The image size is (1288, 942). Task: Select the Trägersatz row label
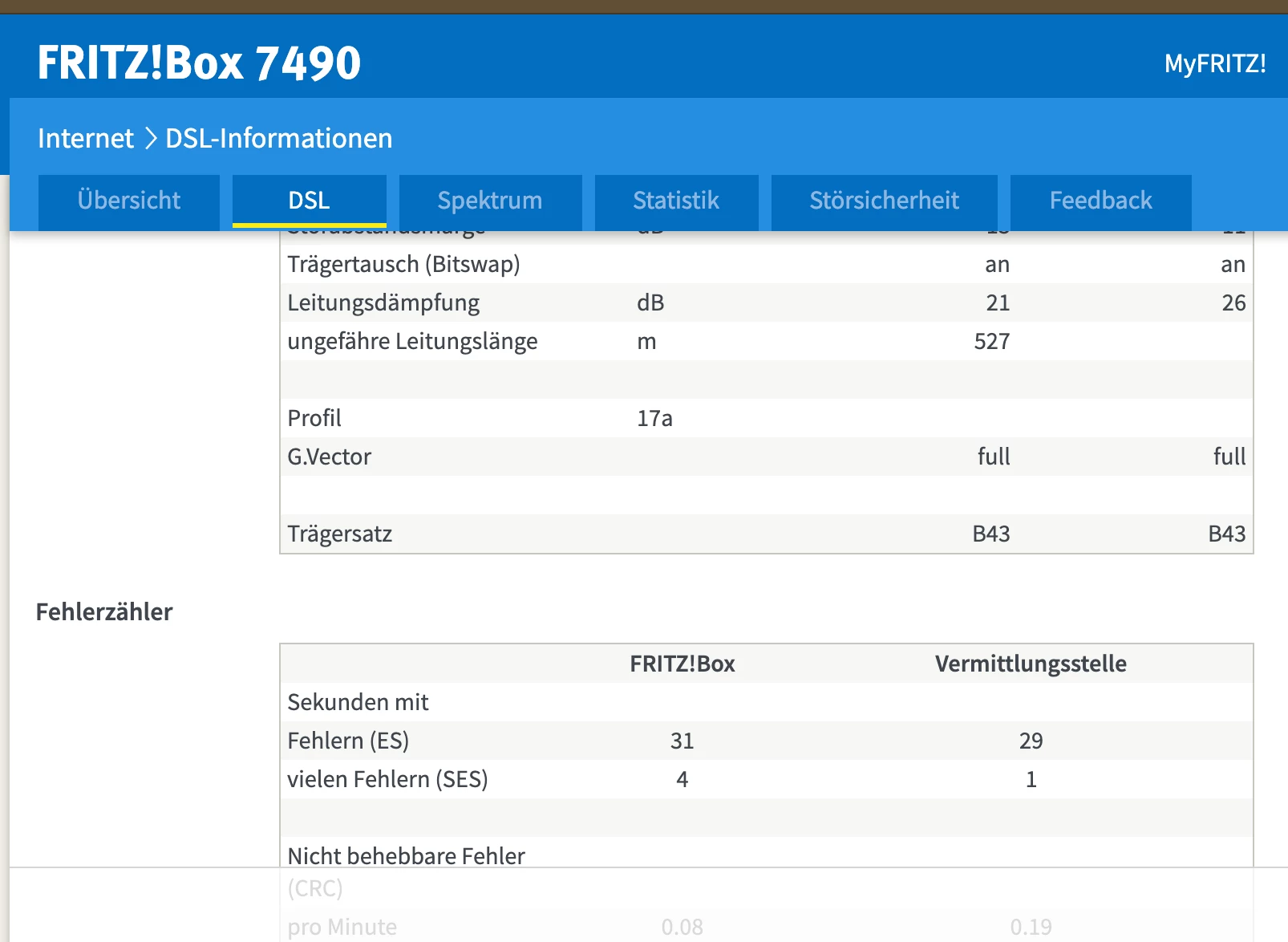[x=339, y=534]
